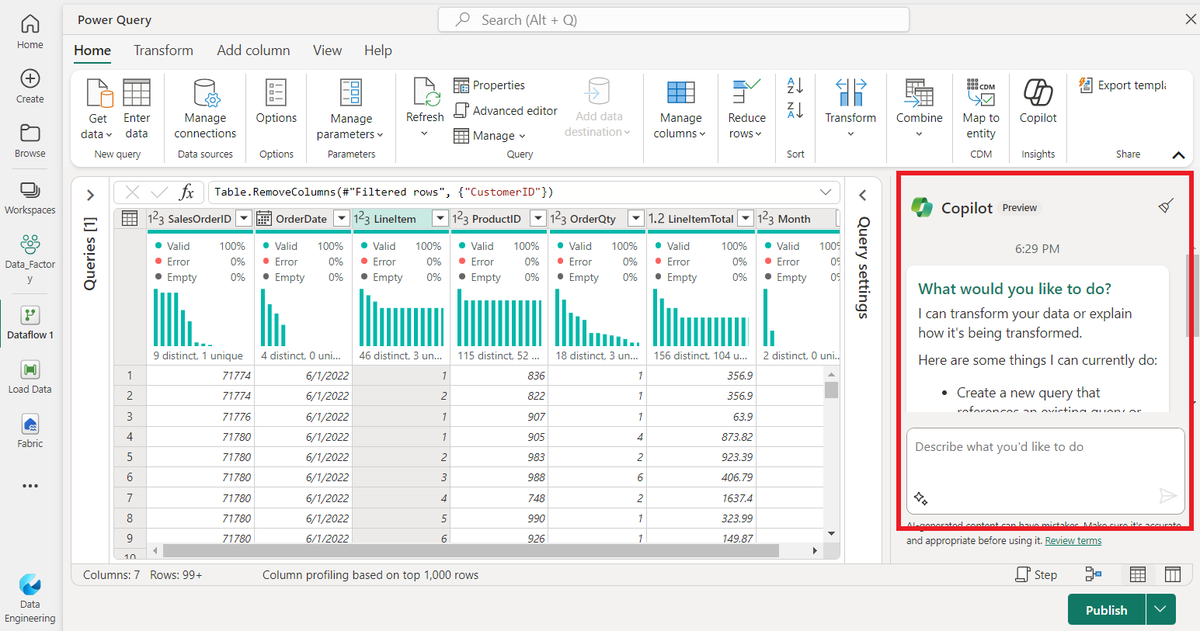Open the ProductID column filter dropdown
1200x631 pixels.
coord(537,218)
